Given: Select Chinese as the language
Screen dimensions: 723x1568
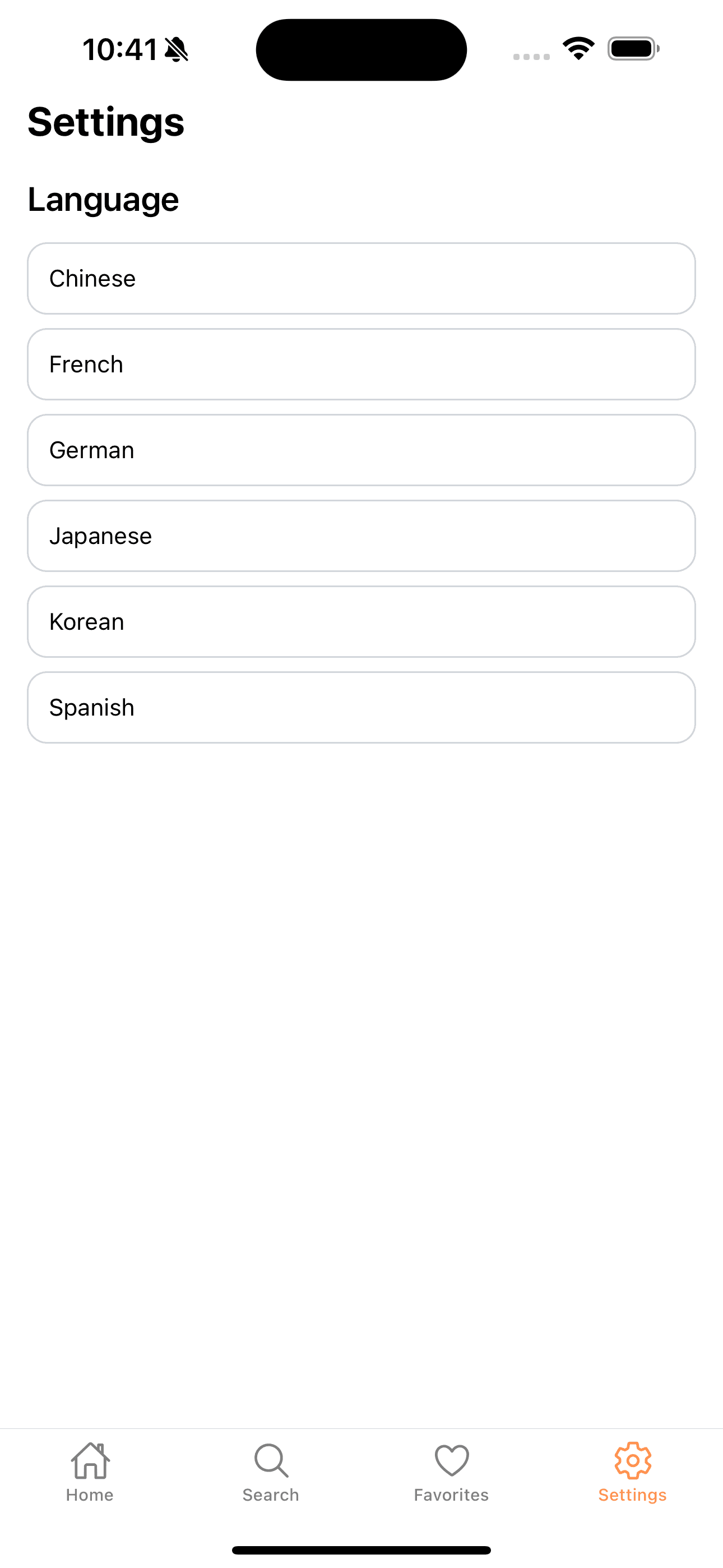Looking at the screenshot, I should tap(361, 279).
